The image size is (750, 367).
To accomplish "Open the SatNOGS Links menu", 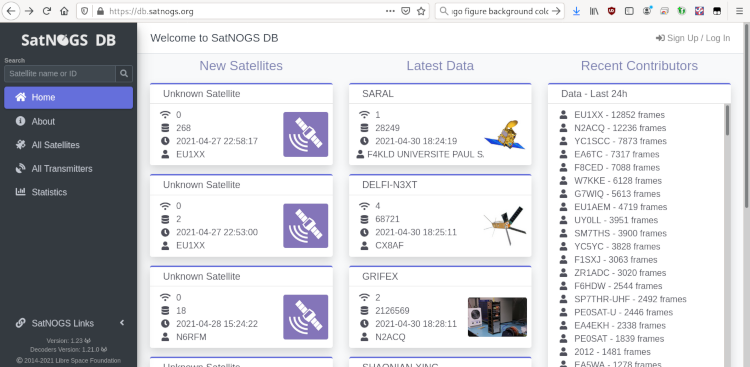I will point(68,323).
